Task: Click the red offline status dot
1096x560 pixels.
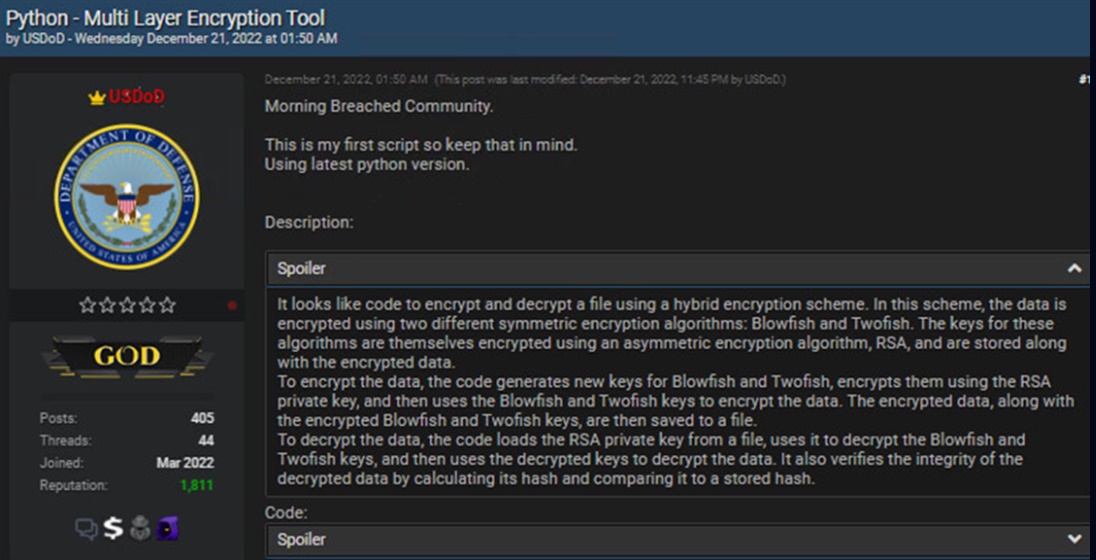Action: coord(232,305)
